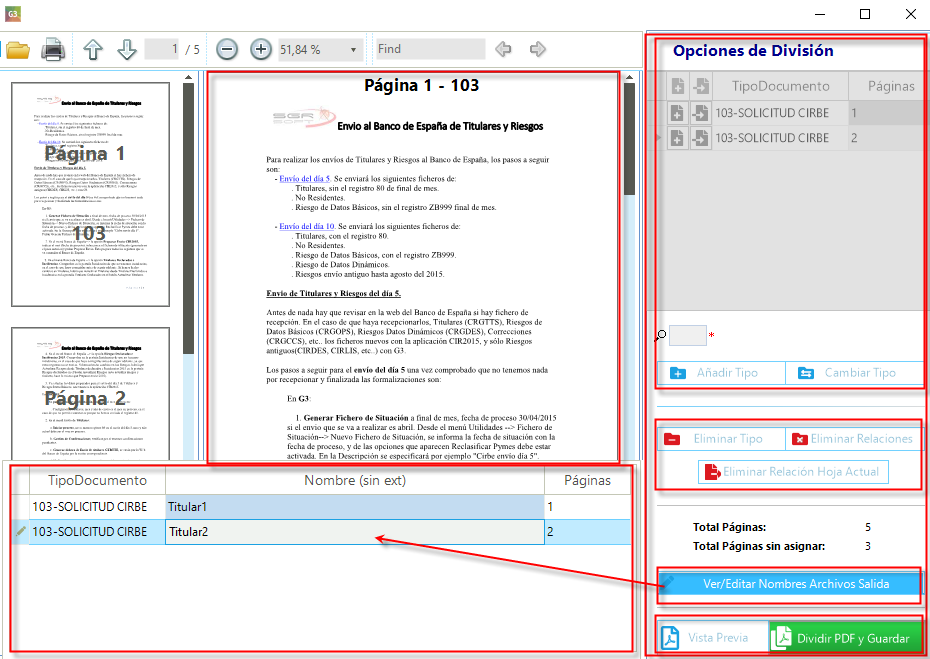Go to previous page with up arrow
This screenshot has height=659, width=930.
(x=93, y=49)
